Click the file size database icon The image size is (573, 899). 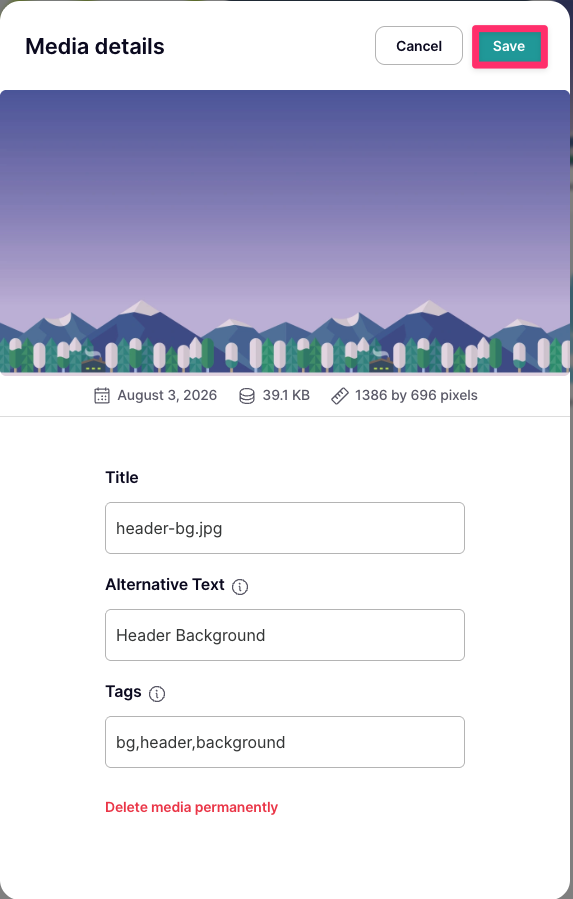coord(247,396)
